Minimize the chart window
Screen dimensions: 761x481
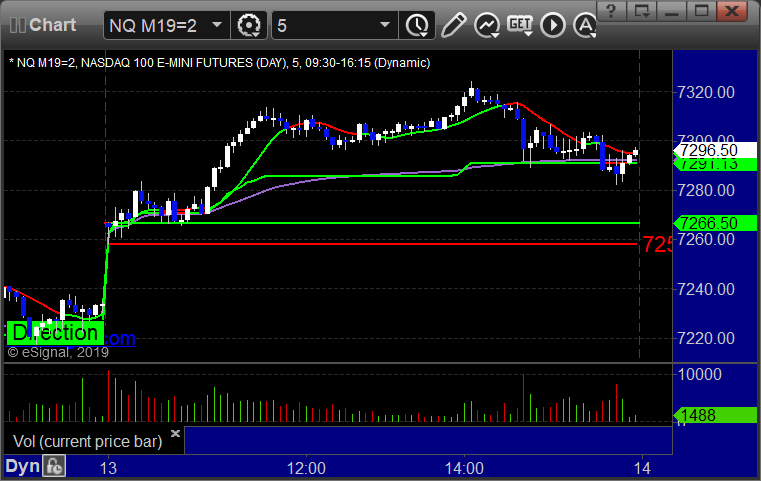pyautogui.click(x=671, y=11)
